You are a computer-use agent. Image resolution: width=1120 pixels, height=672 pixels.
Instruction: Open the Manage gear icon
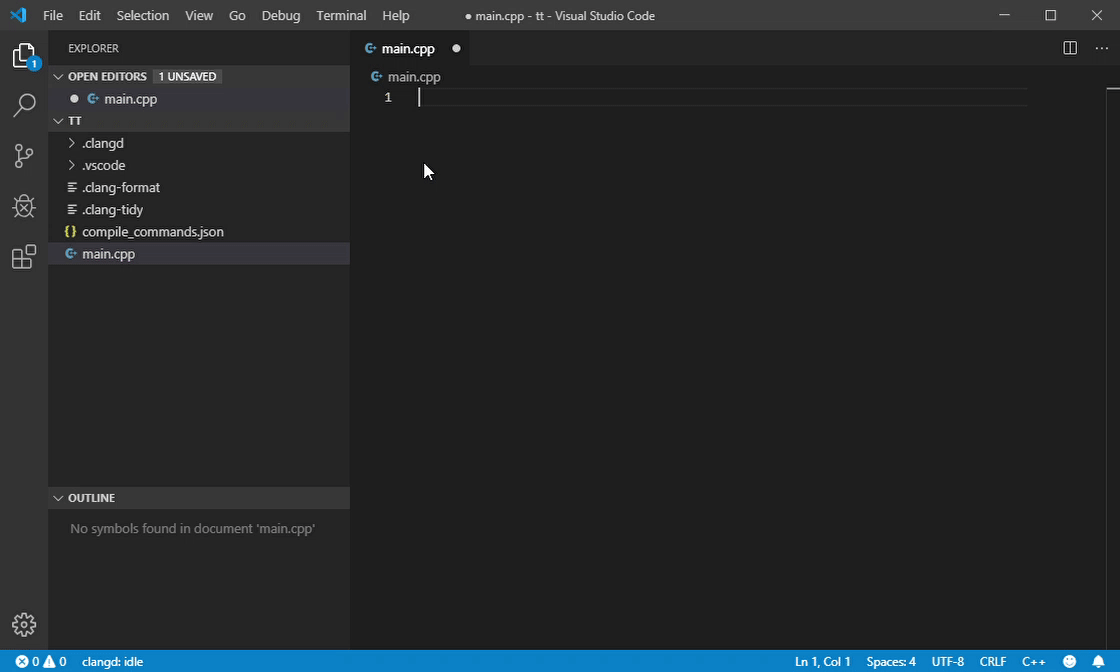24,625
